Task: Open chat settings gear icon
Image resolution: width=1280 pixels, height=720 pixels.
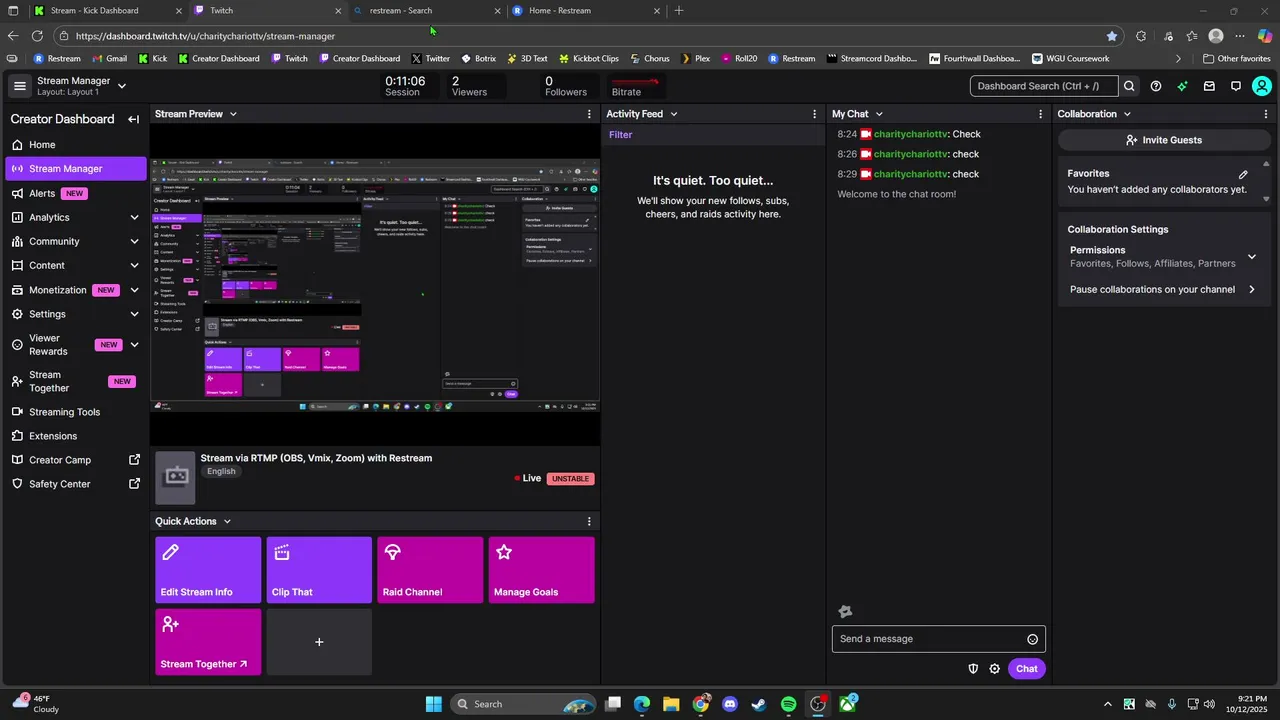Action: tap(995, 669)
